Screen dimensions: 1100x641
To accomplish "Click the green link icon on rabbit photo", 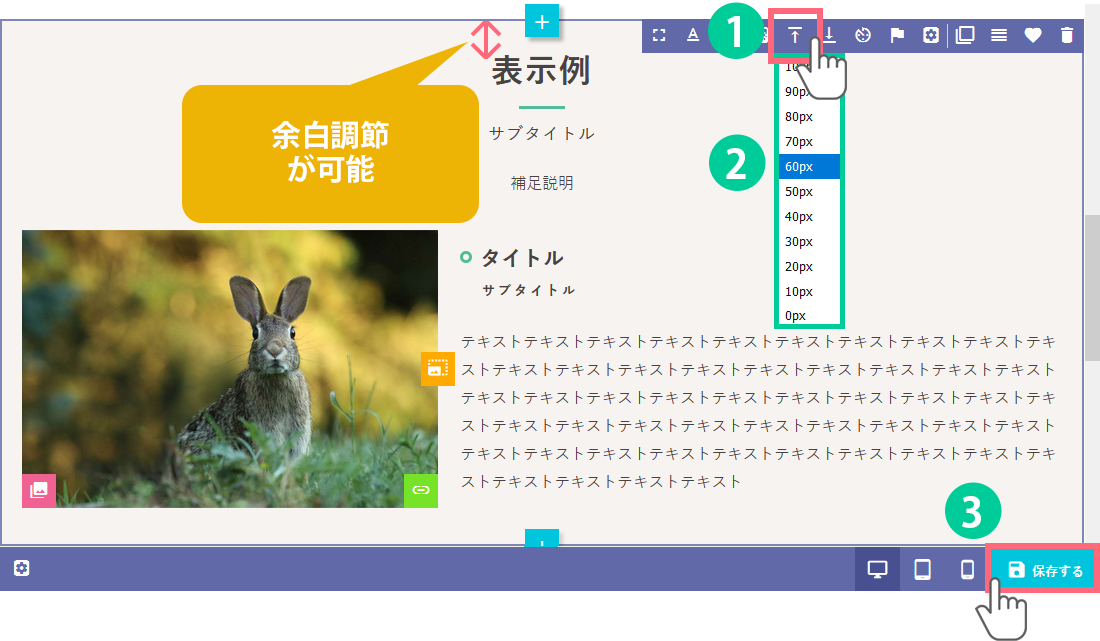I will coord(421,490).
